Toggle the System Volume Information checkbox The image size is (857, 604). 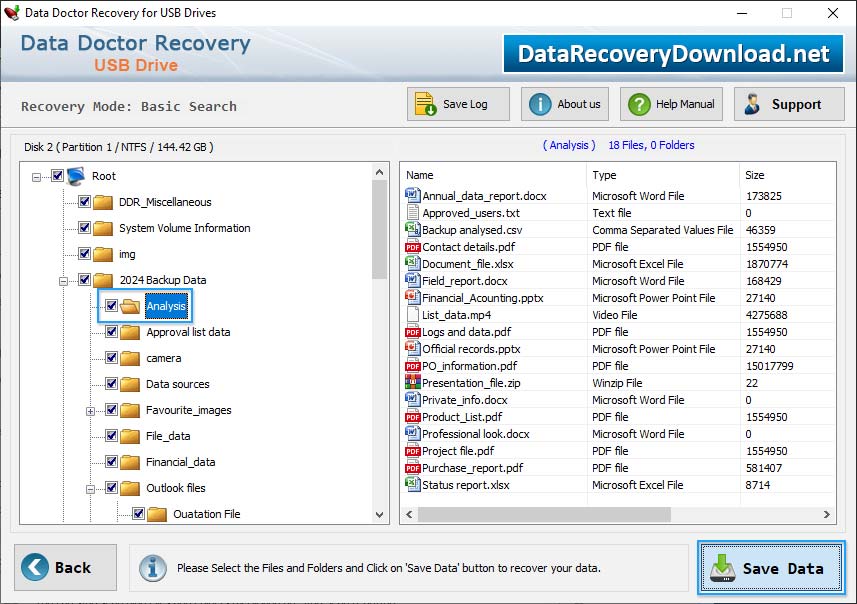(84, 227)
